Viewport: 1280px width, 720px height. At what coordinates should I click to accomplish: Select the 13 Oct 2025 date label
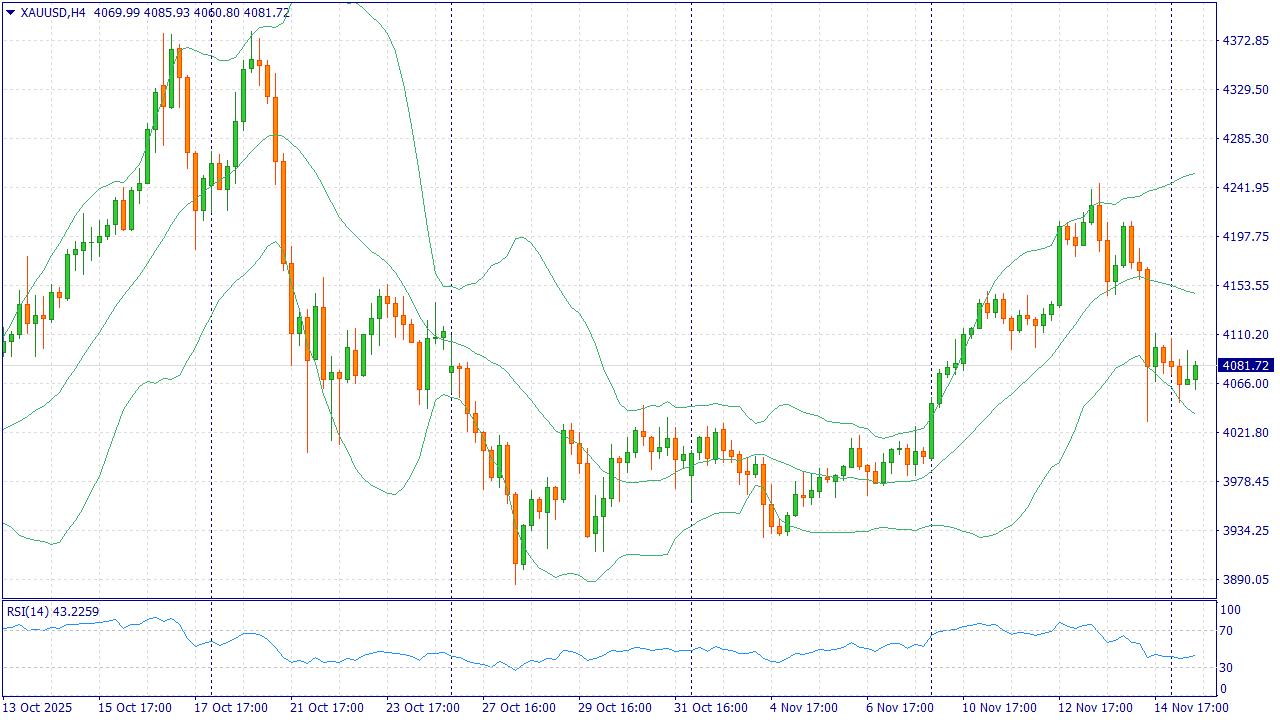coord(38,707)
